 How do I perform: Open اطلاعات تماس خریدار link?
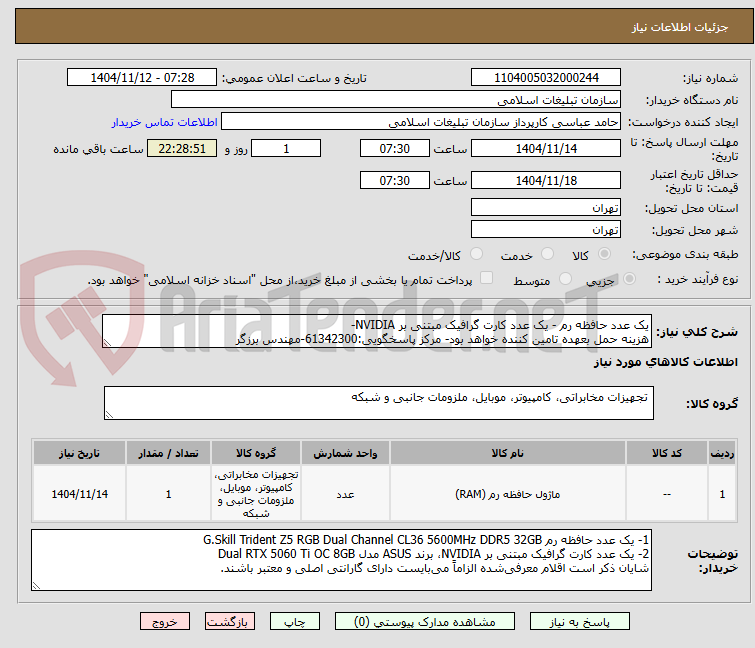[x=165, y=122]
